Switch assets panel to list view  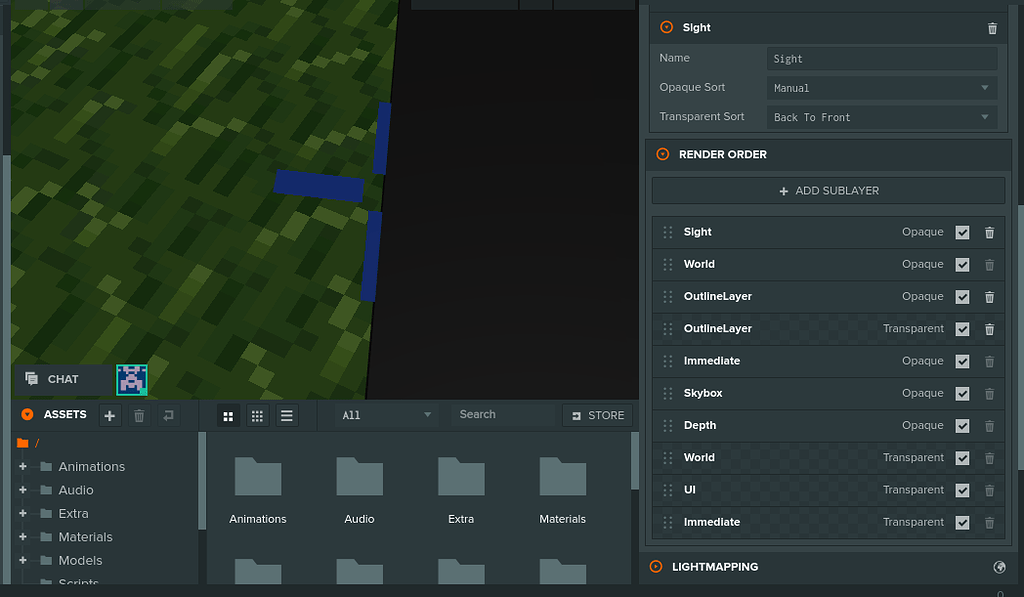pyautogui.click(x=286, y=415)
